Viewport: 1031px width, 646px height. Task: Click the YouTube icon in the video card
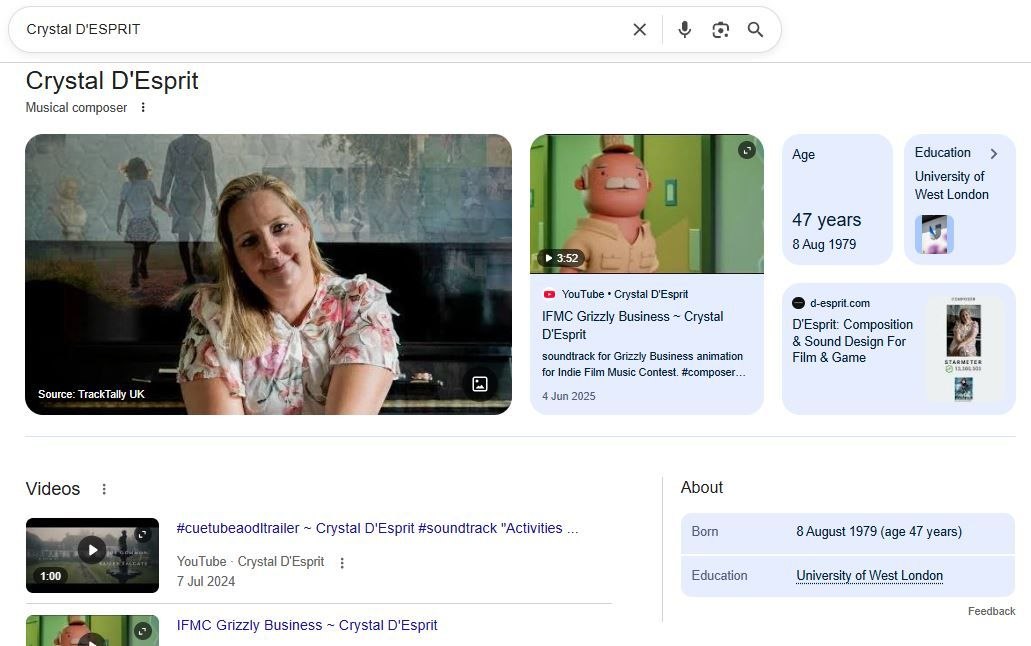click(549, 294)
